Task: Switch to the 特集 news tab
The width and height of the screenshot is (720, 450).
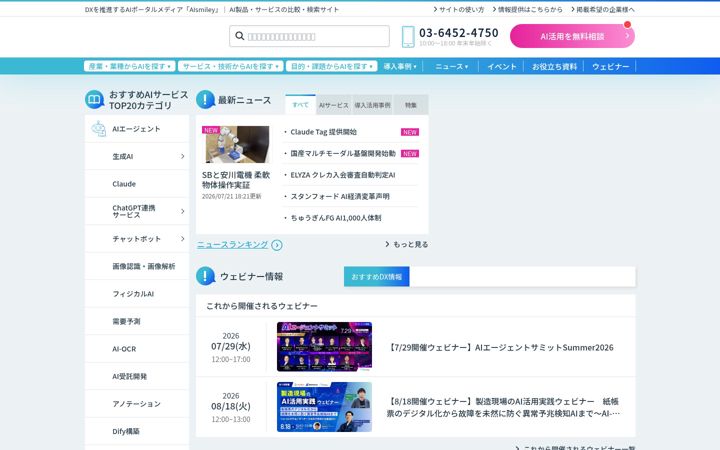Action: (411, 105)
